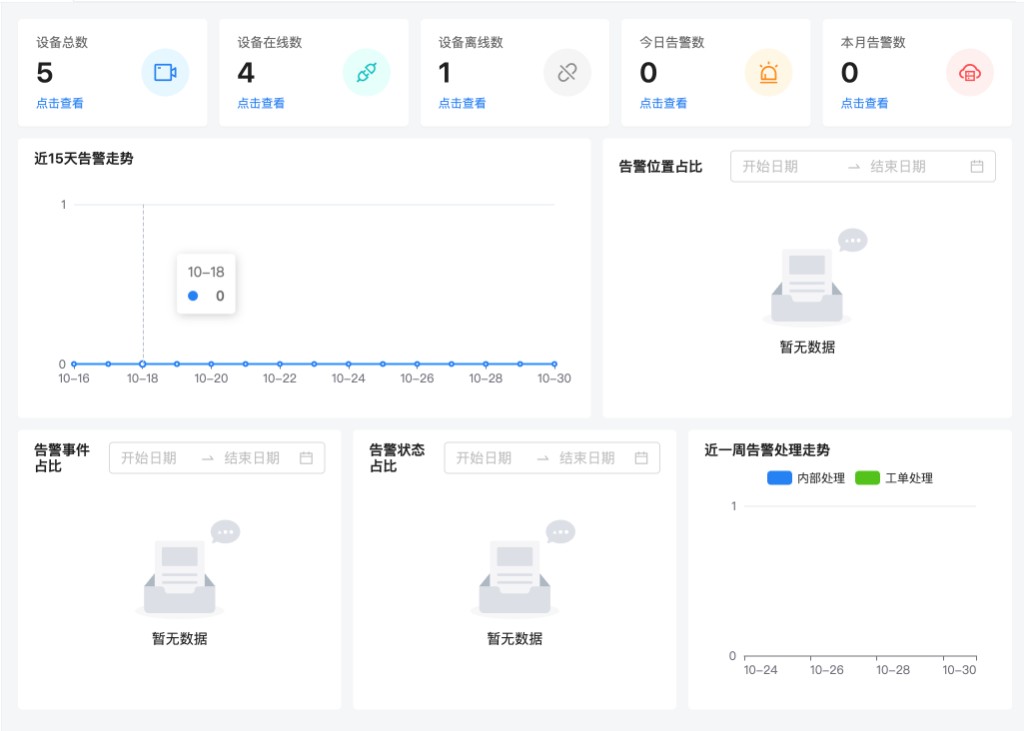1024x731 pixels.
Task: Click the 工单处理 legend label
Action: pos(909,478)
